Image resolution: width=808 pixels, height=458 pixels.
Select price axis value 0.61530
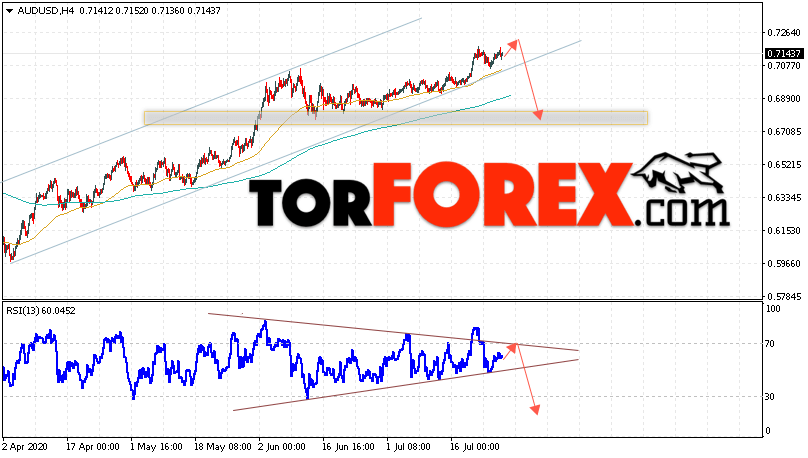point(784,230)
